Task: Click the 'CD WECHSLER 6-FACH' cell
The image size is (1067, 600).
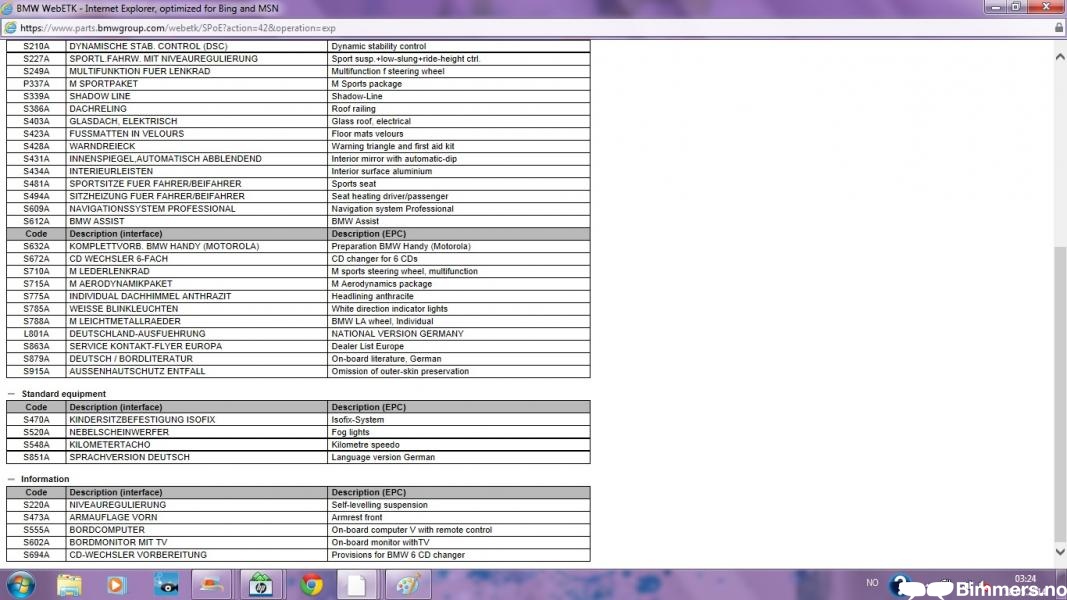Action: [197, 259]
